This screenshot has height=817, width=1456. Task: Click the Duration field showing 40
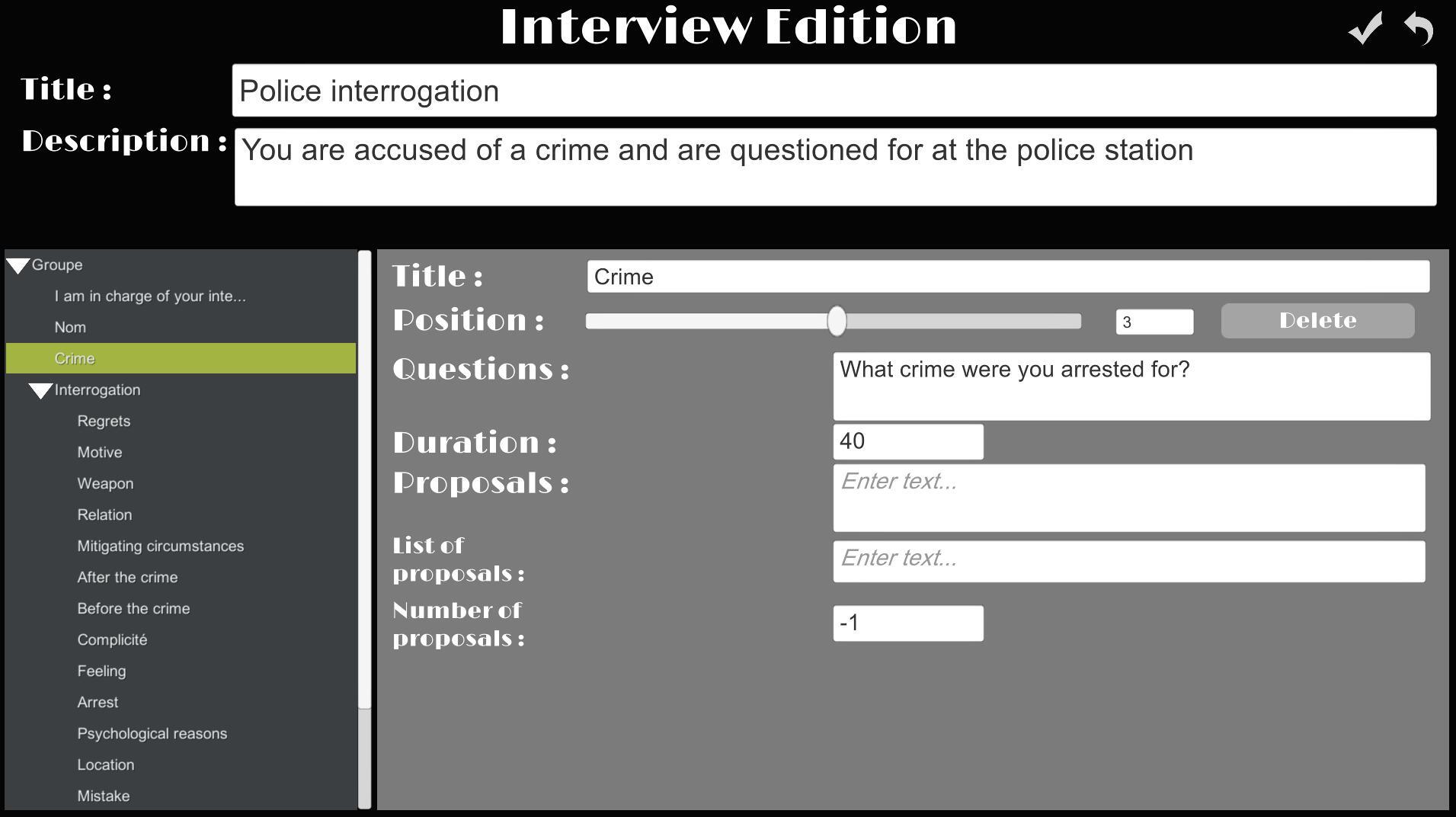click(x=907, y=441)
